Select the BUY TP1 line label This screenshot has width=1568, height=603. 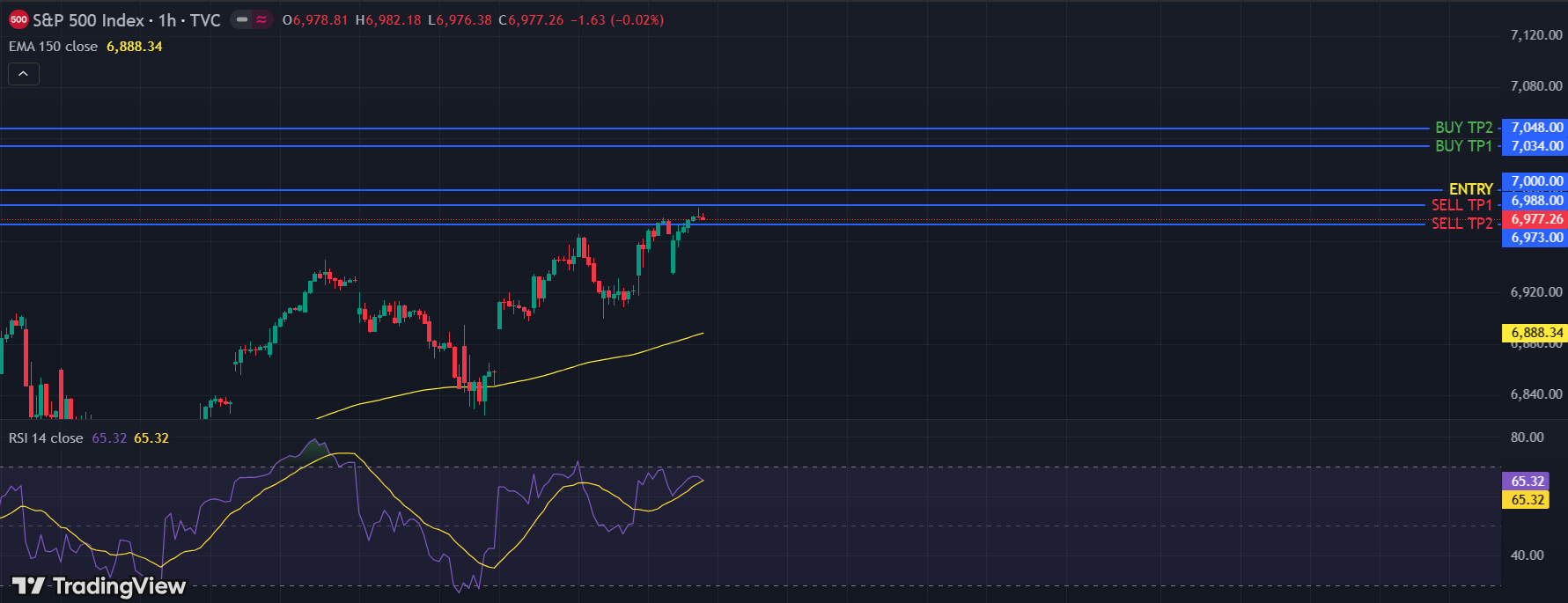point(1463,146)
